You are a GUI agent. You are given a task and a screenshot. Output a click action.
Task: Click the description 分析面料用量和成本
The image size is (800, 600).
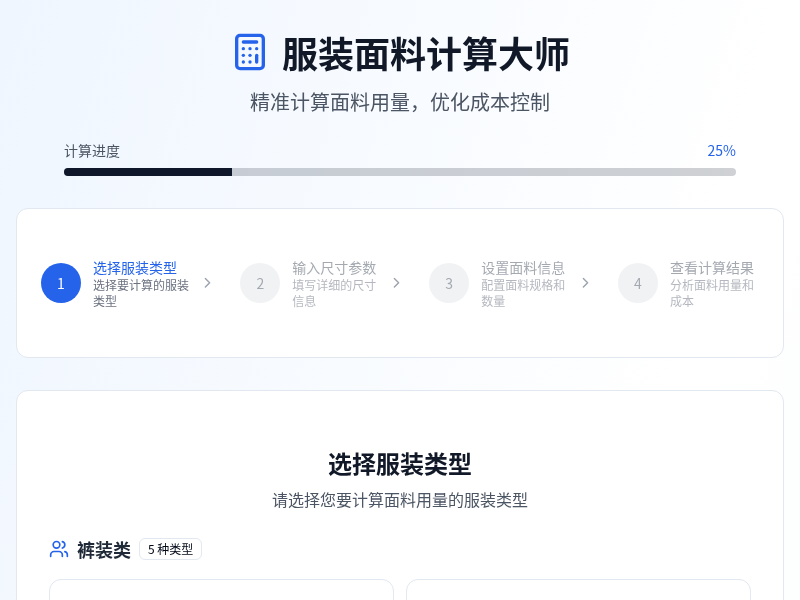pyautogui.click(x=712, y=293)
